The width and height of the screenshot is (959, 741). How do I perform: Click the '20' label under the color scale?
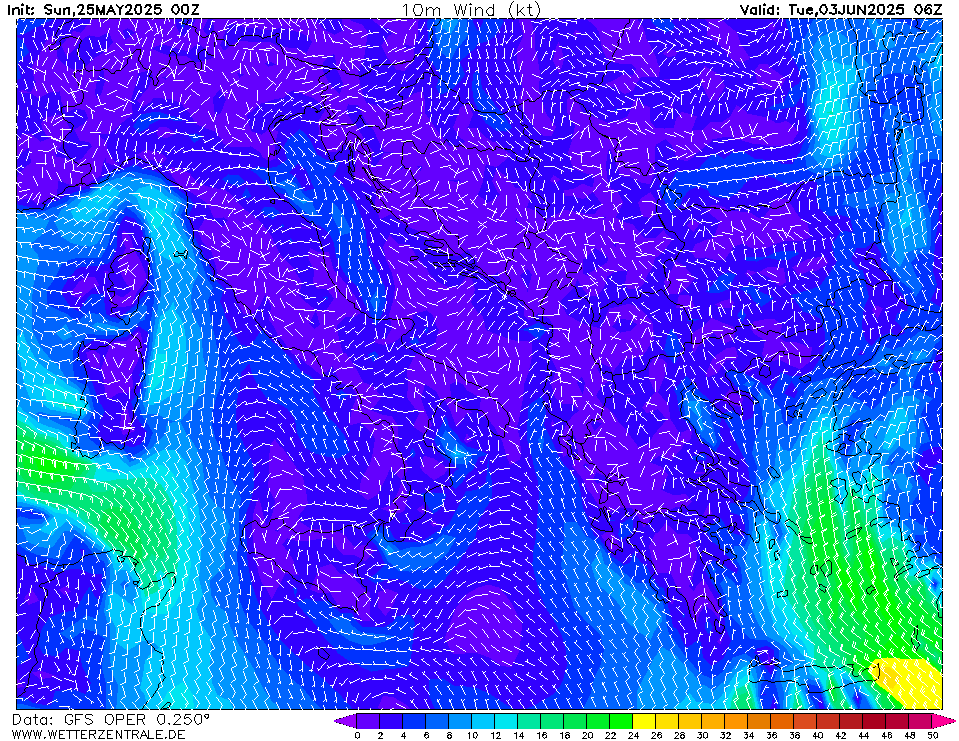587,735
